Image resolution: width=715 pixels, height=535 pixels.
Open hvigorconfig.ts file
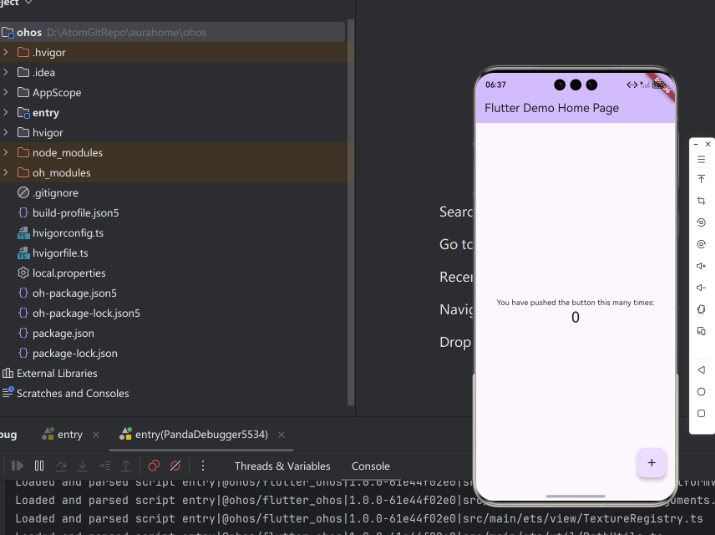(x=68, y=233)
